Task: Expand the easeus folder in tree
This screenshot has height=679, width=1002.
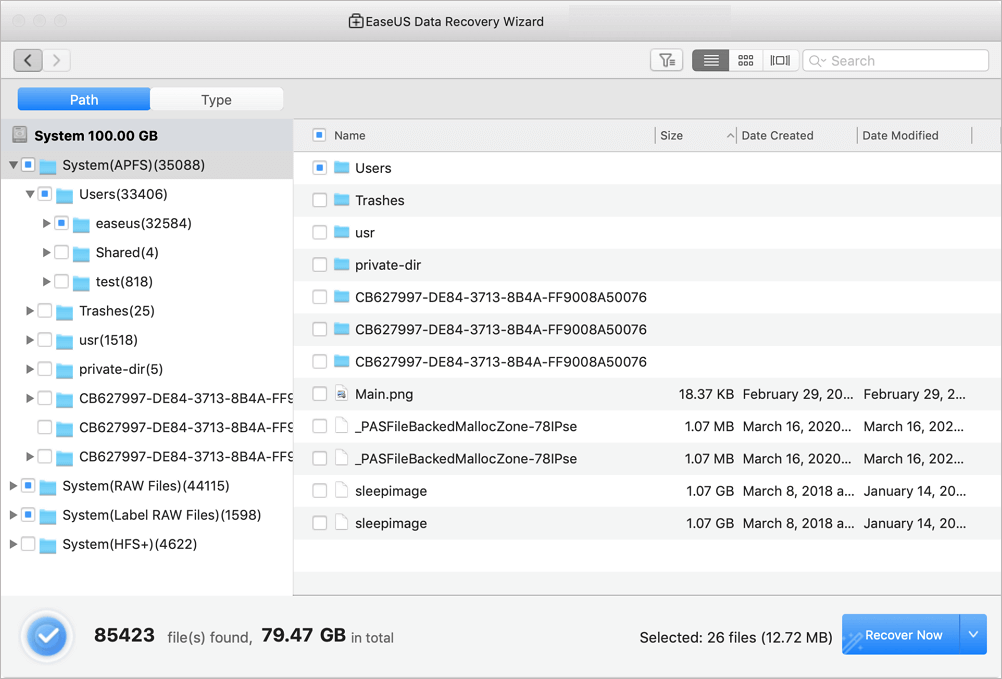Action: coord(47,223)
